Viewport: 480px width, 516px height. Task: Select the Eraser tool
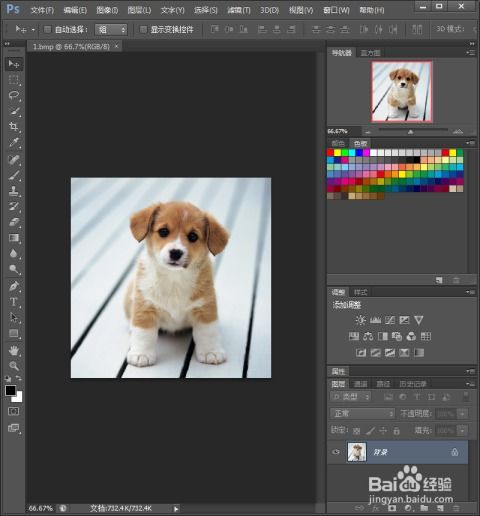[x=14, y=222]
